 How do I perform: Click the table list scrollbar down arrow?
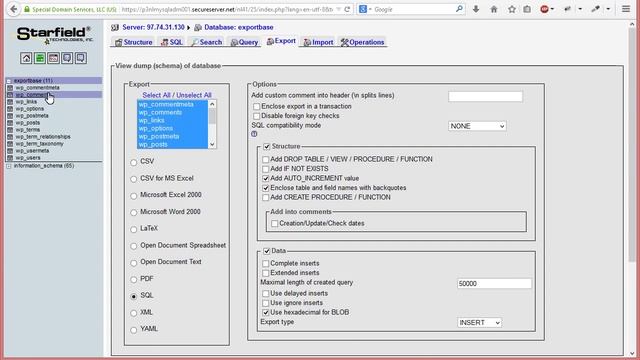pyautogui.click(x=212, y=144)
